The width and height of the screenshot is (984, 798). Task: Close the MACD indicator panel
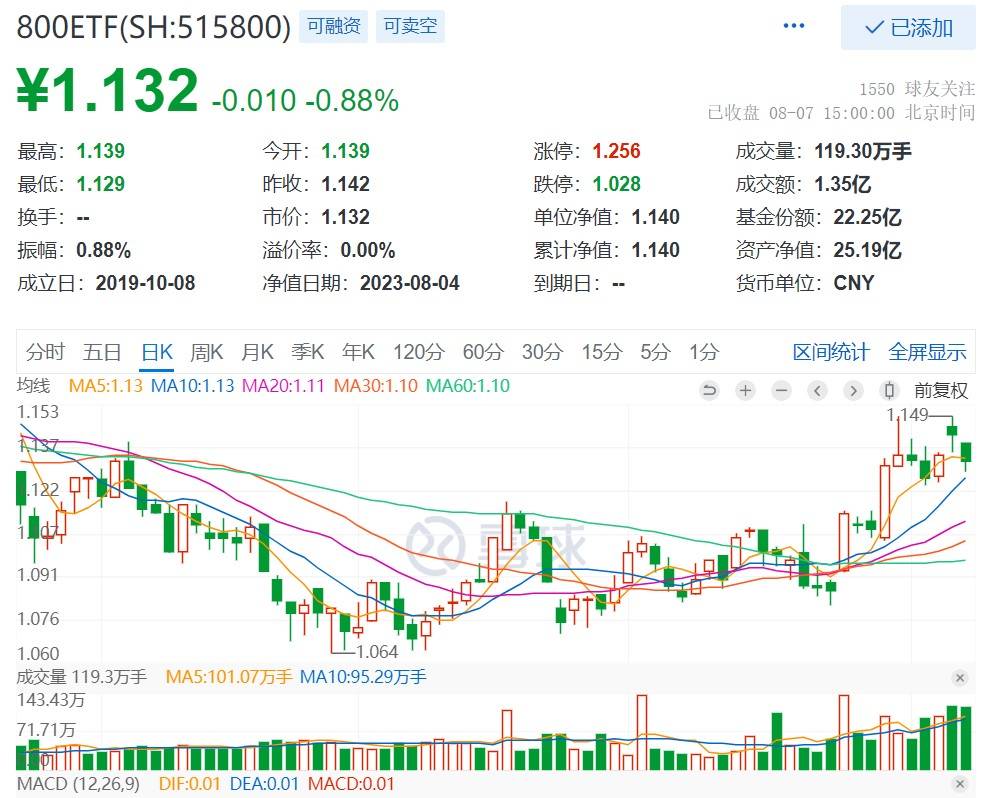pyautogui.click(x=960, y=785)
